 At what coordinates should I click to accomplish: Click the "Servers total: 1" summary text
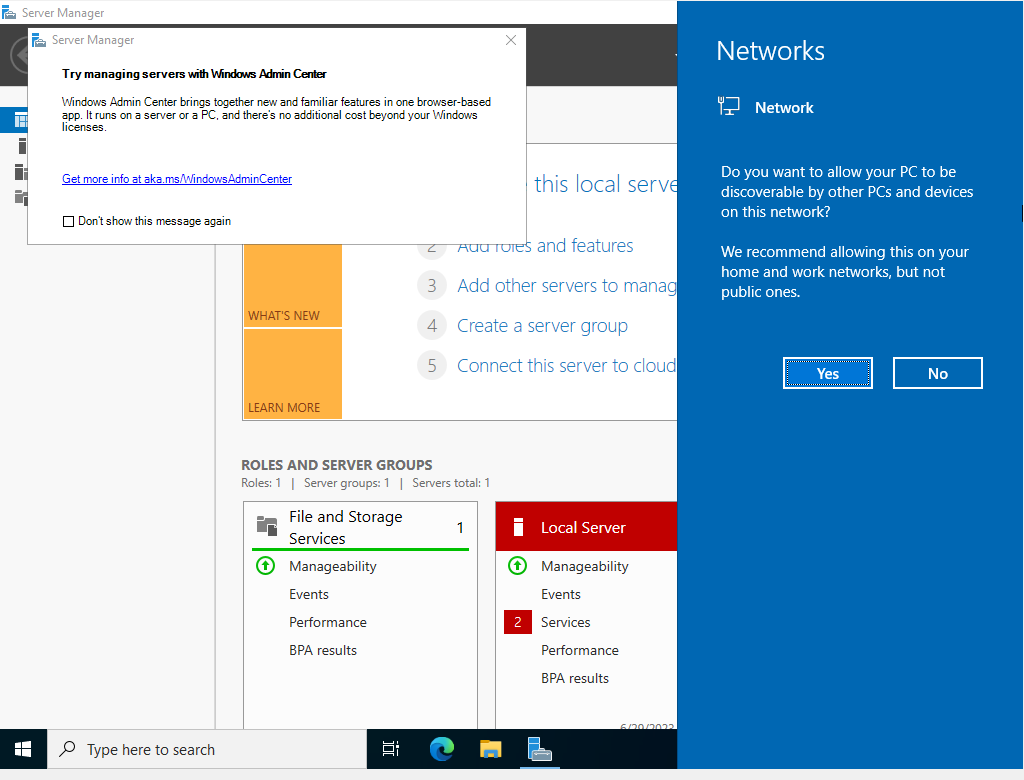coord(451,483)
